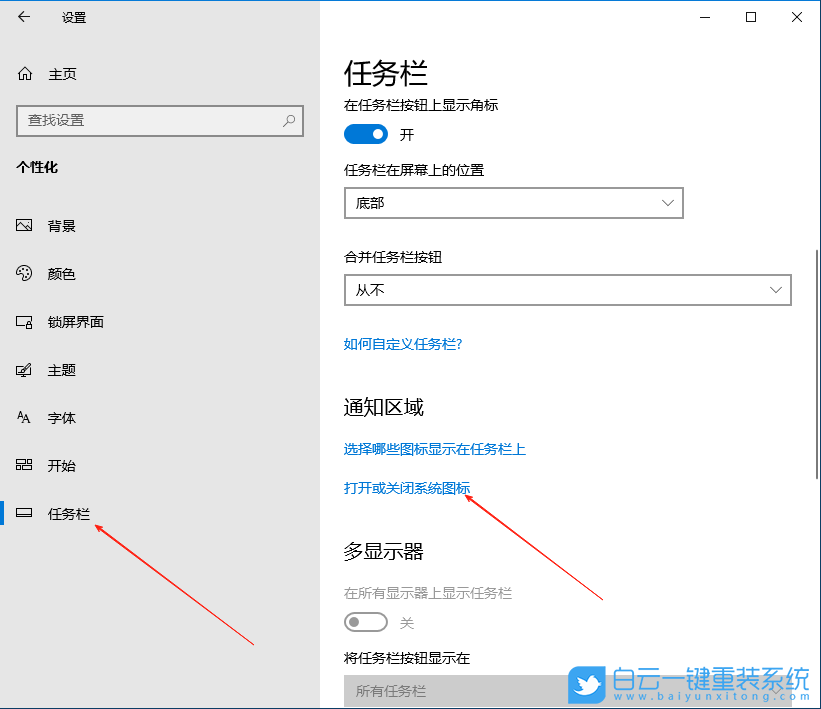Click the Taskbar icon in the sidebar

pos(25,513)
